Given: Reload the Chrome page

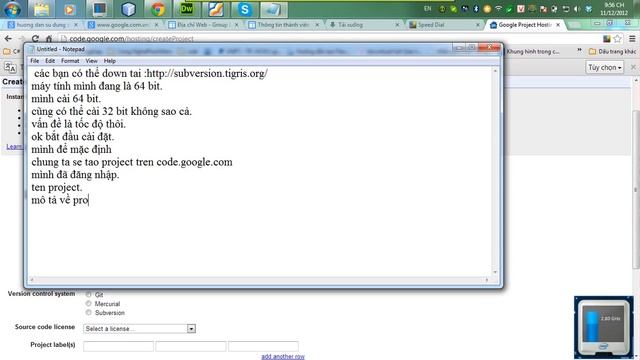Looking at the screenshot, I should pyautogui.click(x=35, y=39).
